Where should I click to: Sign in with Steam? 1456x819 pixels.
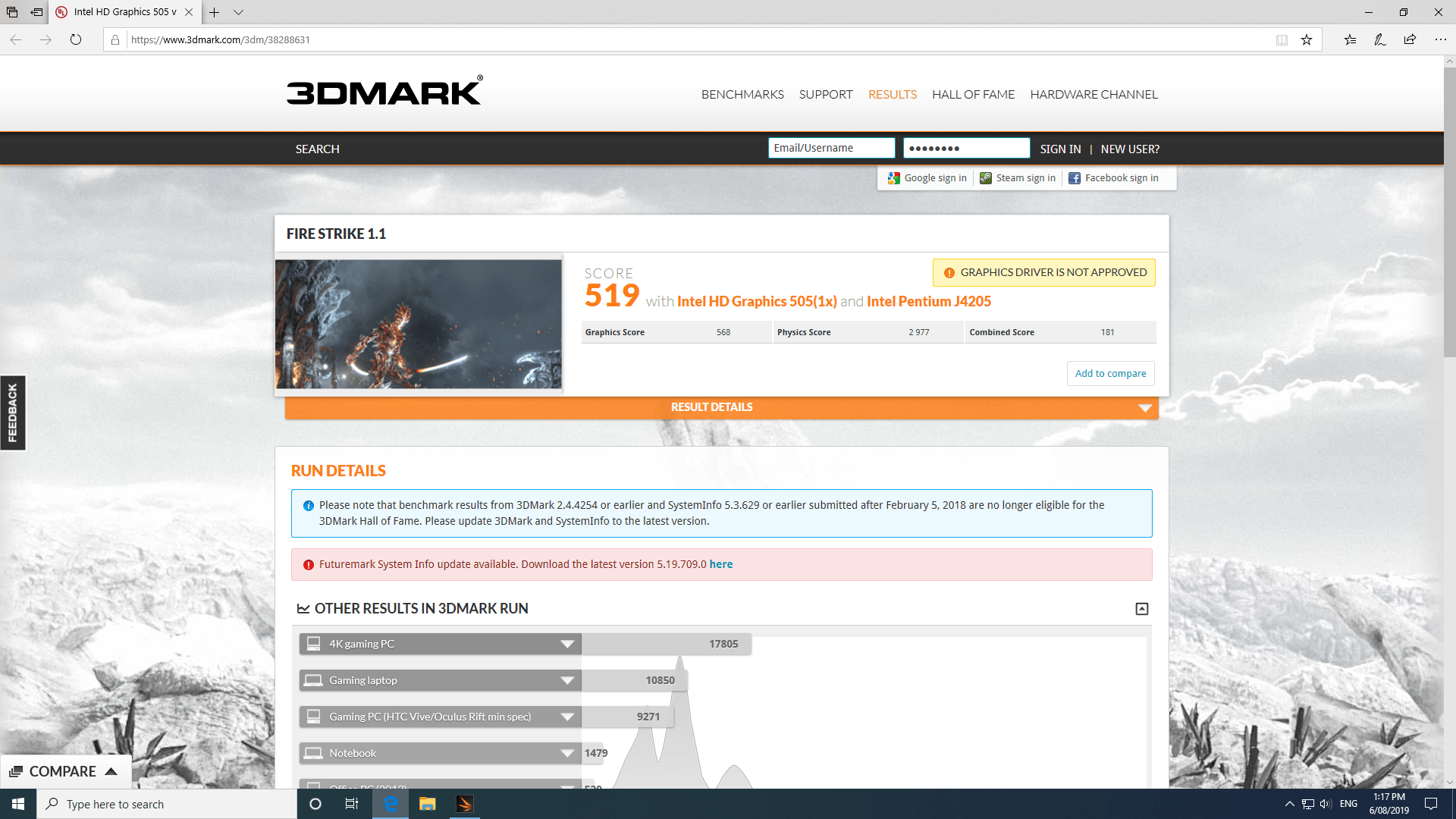coord(1018,178)
